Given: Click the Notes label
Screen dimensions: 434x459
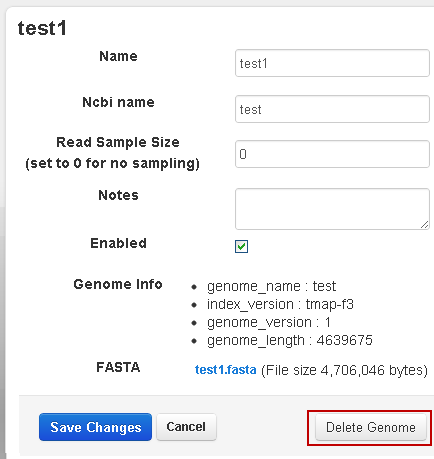Looking at the screenshot, I should [x=118, y=195].
